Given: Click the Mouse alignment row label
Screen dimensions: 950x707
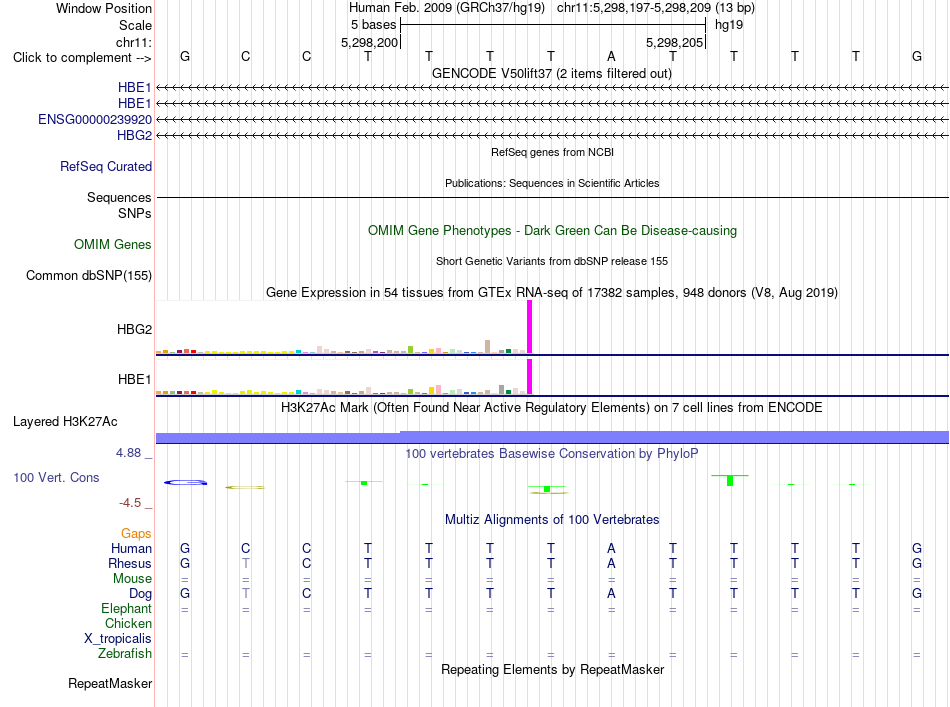Looking at the screenshot, I should 132,579.
